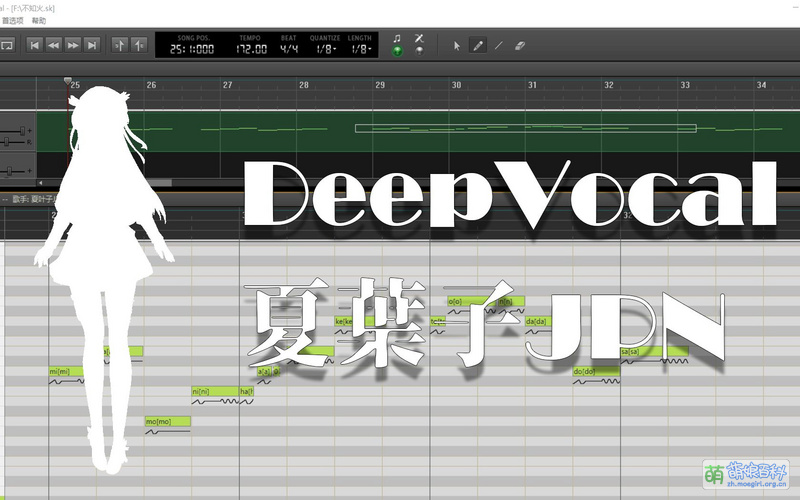The image size is (800, 500).
Task: Click the Tempo 172.00 field
Action: point(252,49)
